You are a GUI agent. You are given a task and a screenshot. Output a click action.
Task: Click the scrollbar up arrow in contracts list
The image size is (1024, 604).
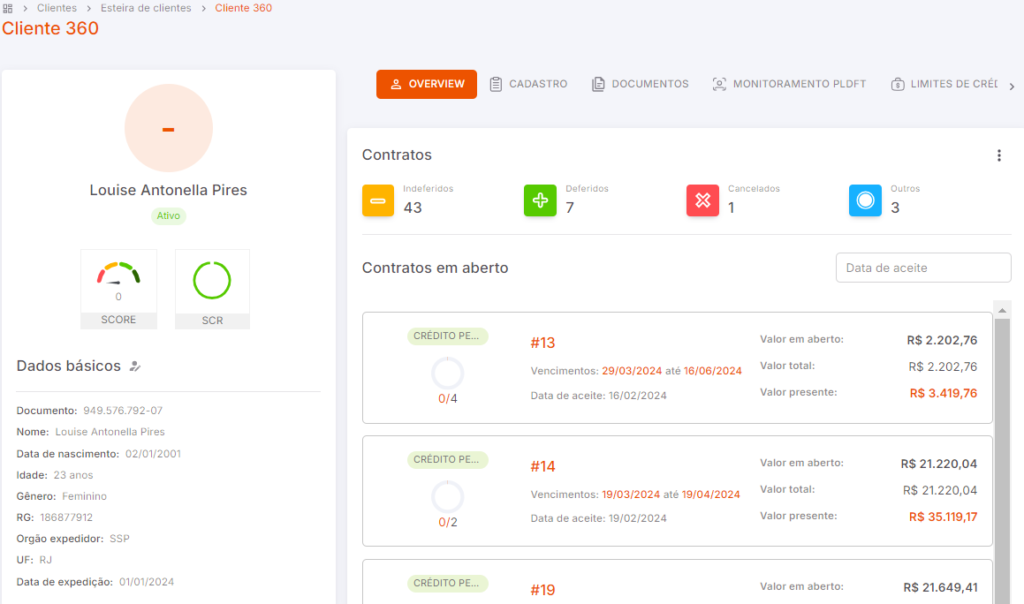click(1002, 311)
